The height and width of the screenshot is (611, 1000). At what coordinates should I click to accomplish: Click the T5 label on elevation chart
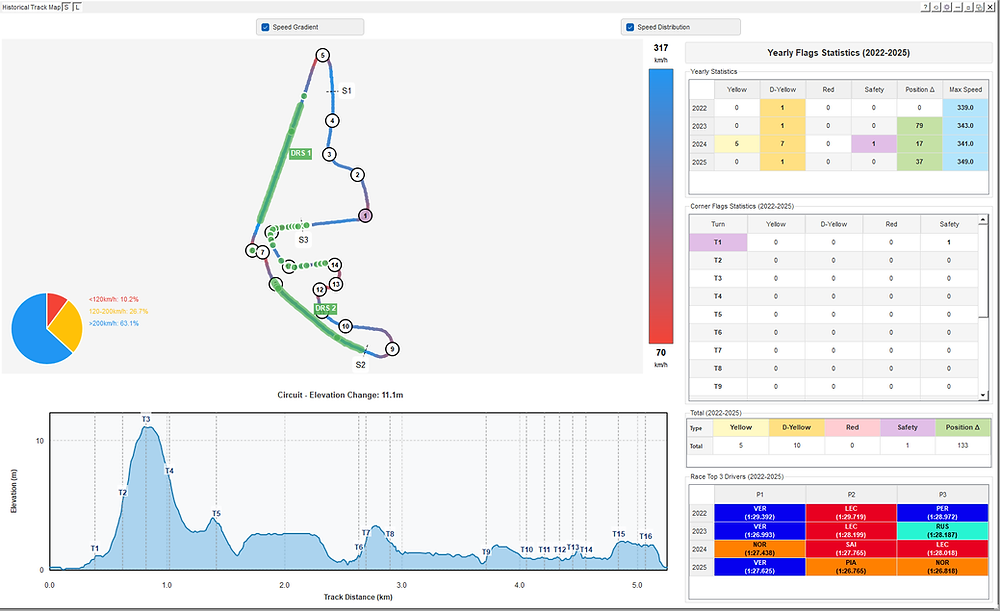pos(216,513)
